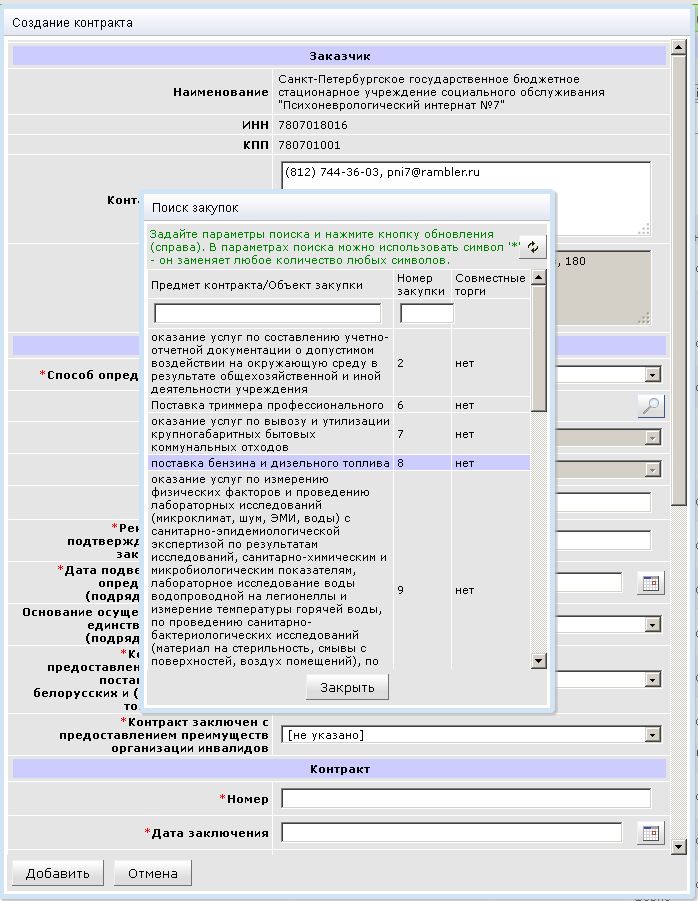Click procurement number 7 cell

422,434
